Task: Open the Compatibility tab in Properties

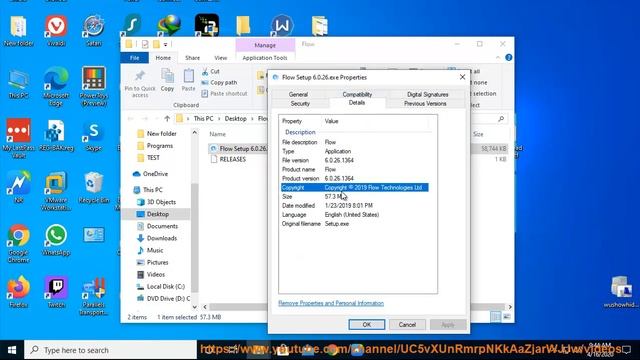Action: coord(357,94)
